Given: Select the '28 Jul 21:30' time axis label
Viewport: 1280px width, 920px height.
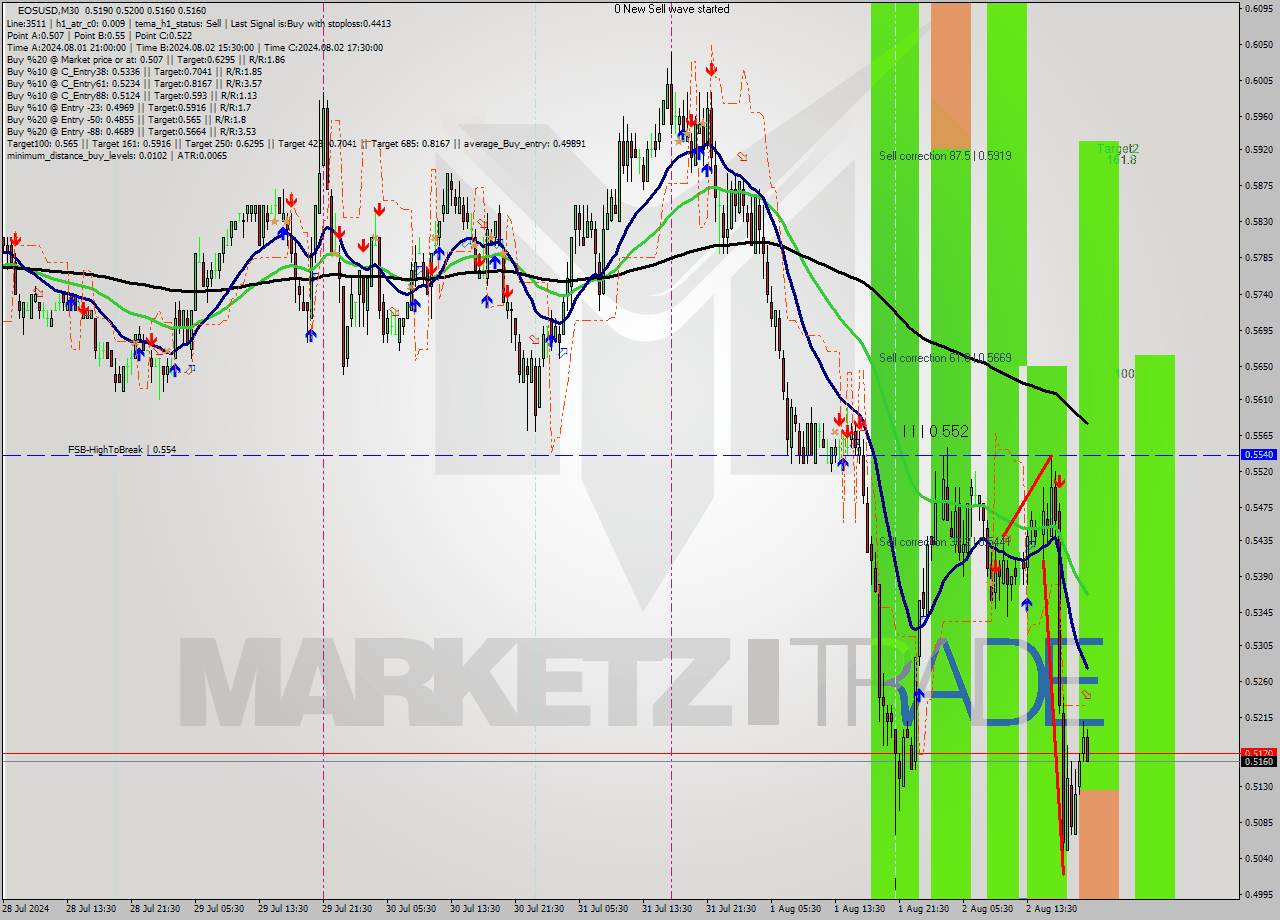Looking at the screenshot, I should click(155, 909).
